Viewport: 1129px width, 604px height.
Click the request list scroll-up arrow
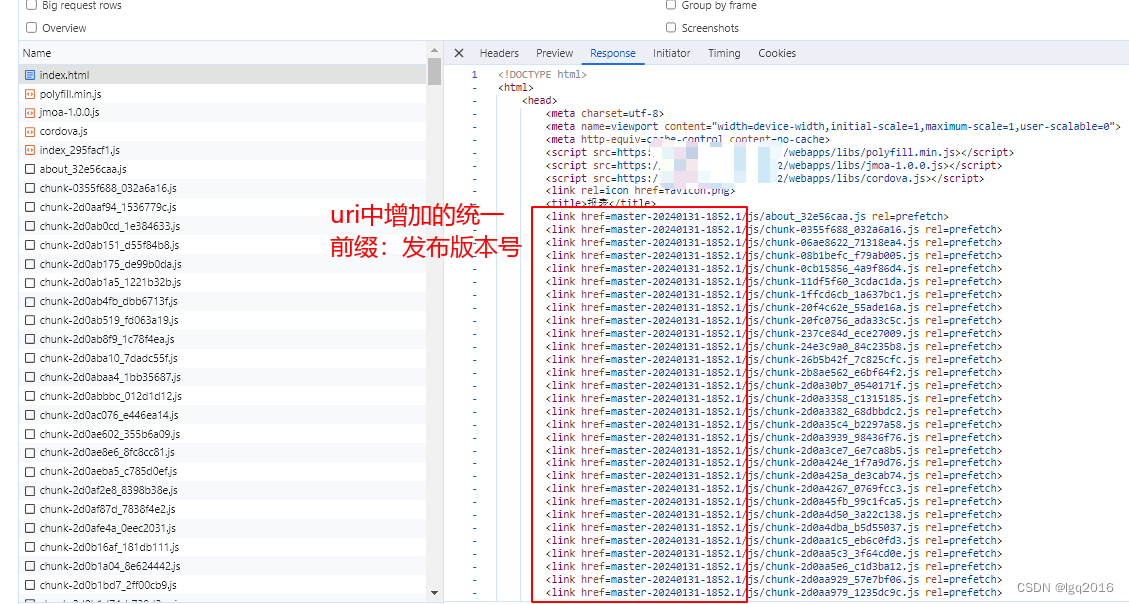(x=434, y=50)
